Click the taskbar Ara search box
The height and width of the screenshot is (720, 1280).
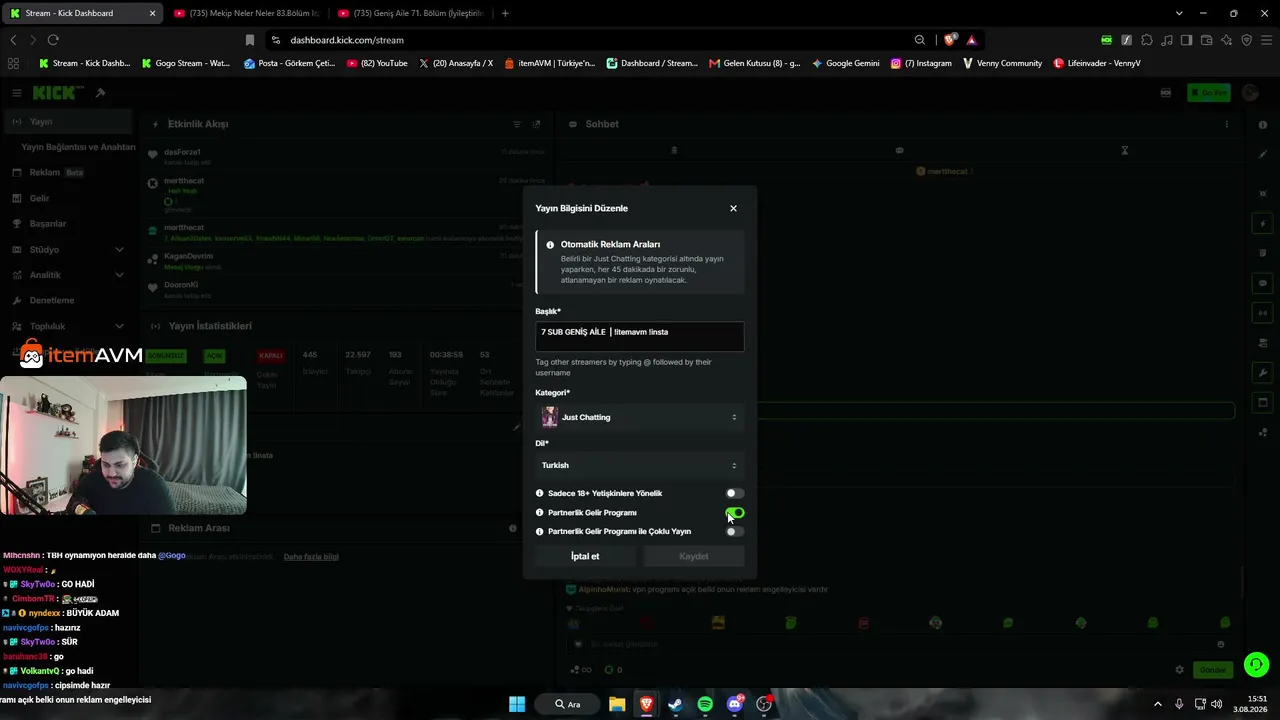click(568, 704)
